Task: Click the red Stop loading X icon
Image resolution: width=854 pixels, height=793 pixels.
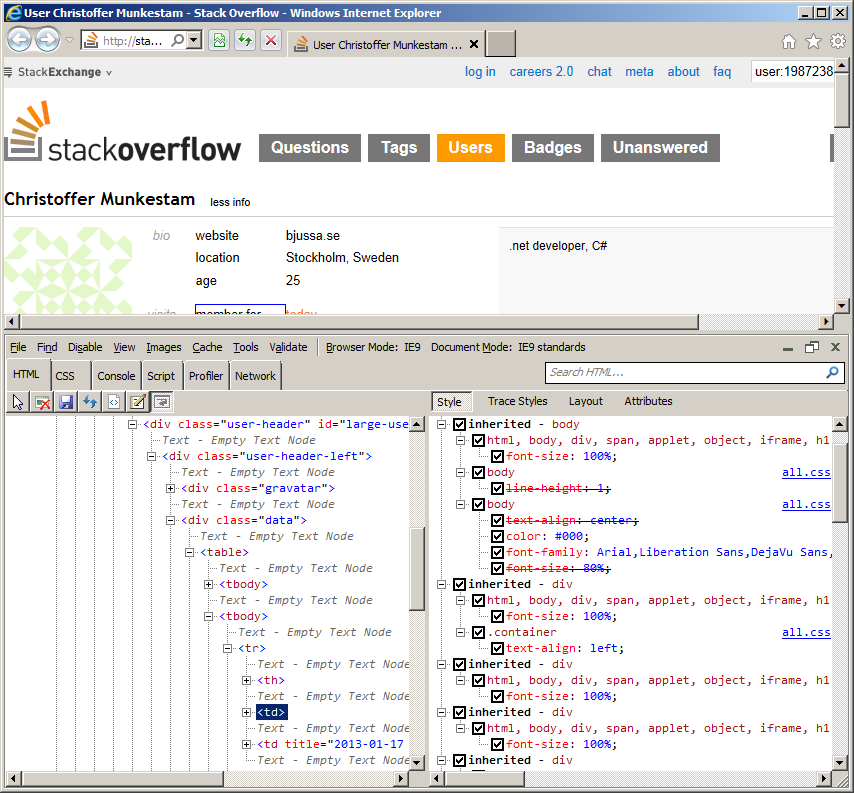Action: (271, 40)
